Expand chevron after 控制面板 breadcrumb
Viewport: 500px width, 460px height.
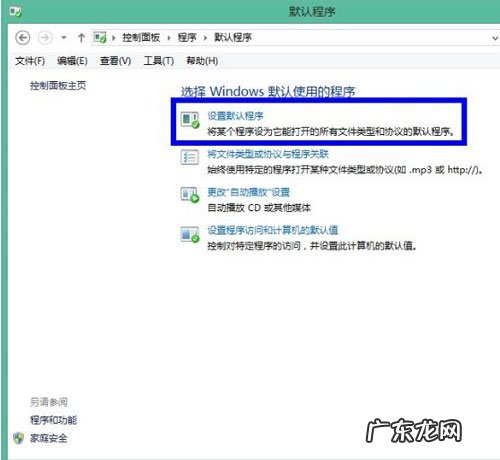coord(169,38)
